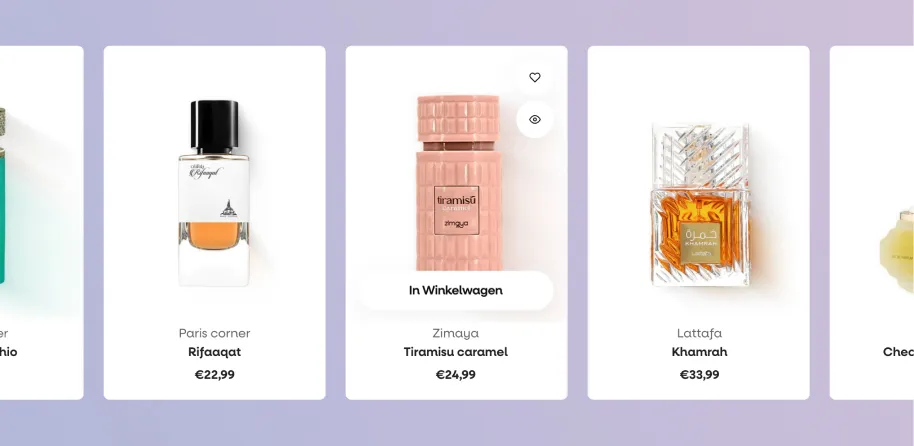Select the yellow bottle on right edge

click(x=897, y=250)
